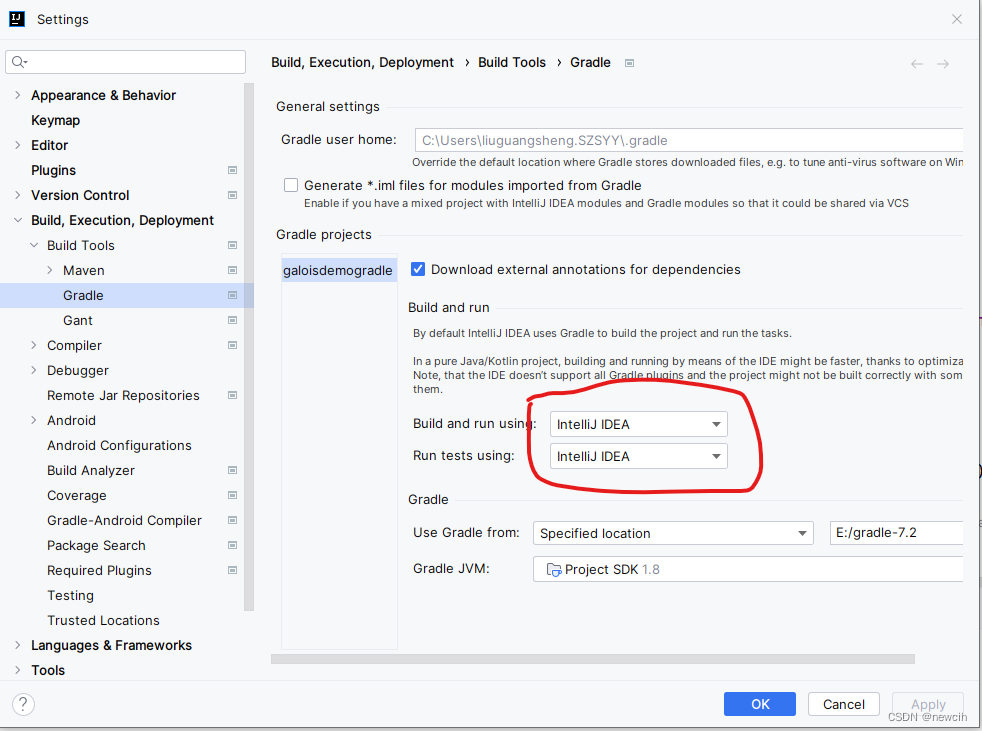Expand Appearance & Behavior section
The width and height of the screenshot is (982, 731).
coord(18,95)
